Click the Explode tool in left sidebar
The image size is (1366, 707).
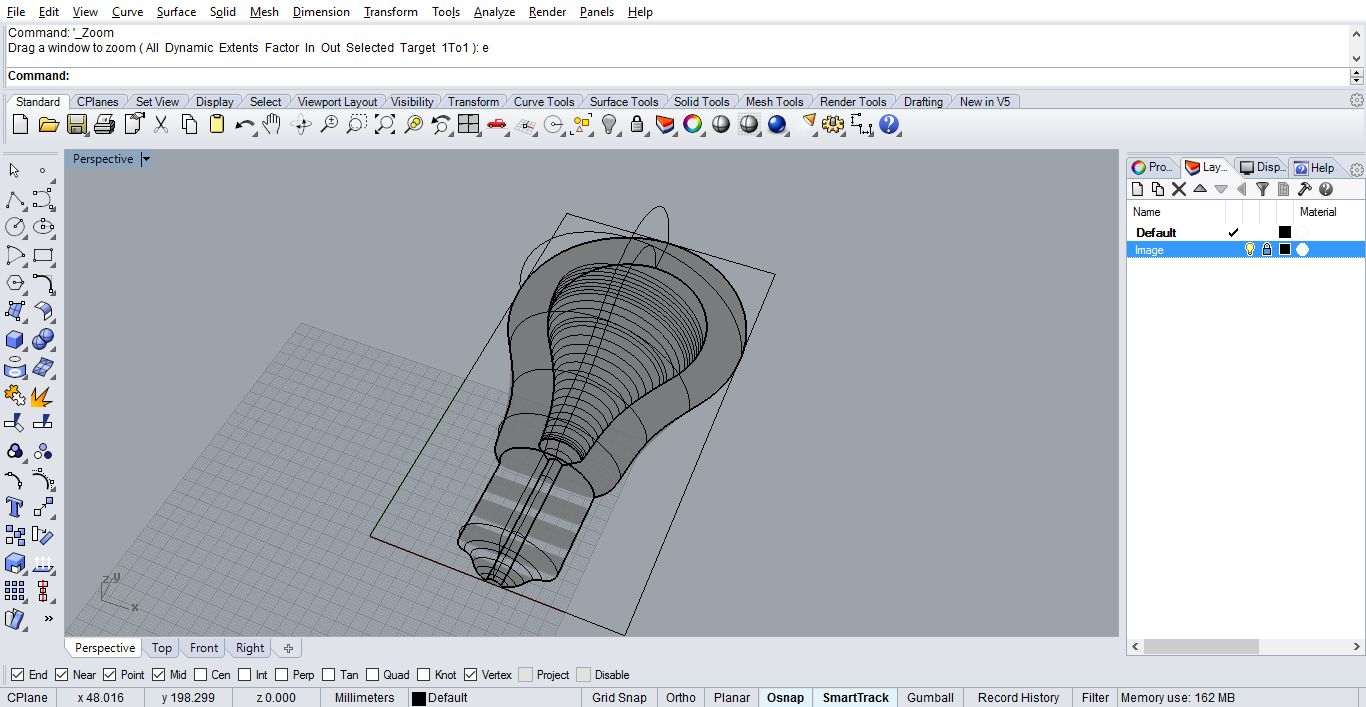pyautogui.click(x=42, y=396)
